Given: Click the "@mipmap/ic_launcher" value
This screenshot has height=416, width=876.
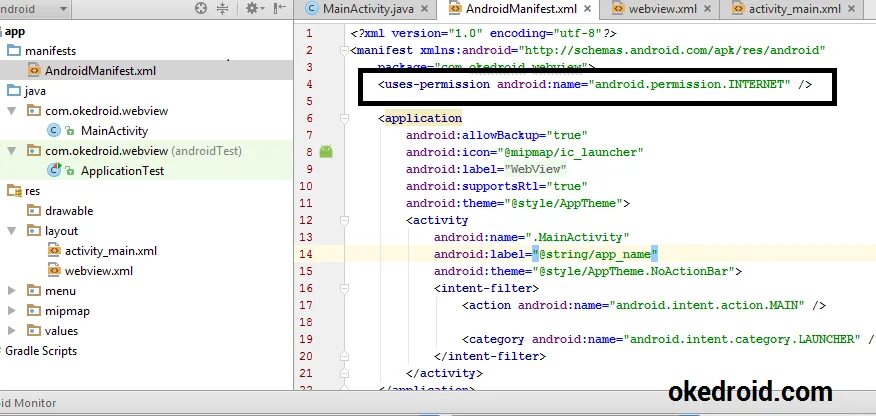Looking at the screenshot, I should (570, 152).
